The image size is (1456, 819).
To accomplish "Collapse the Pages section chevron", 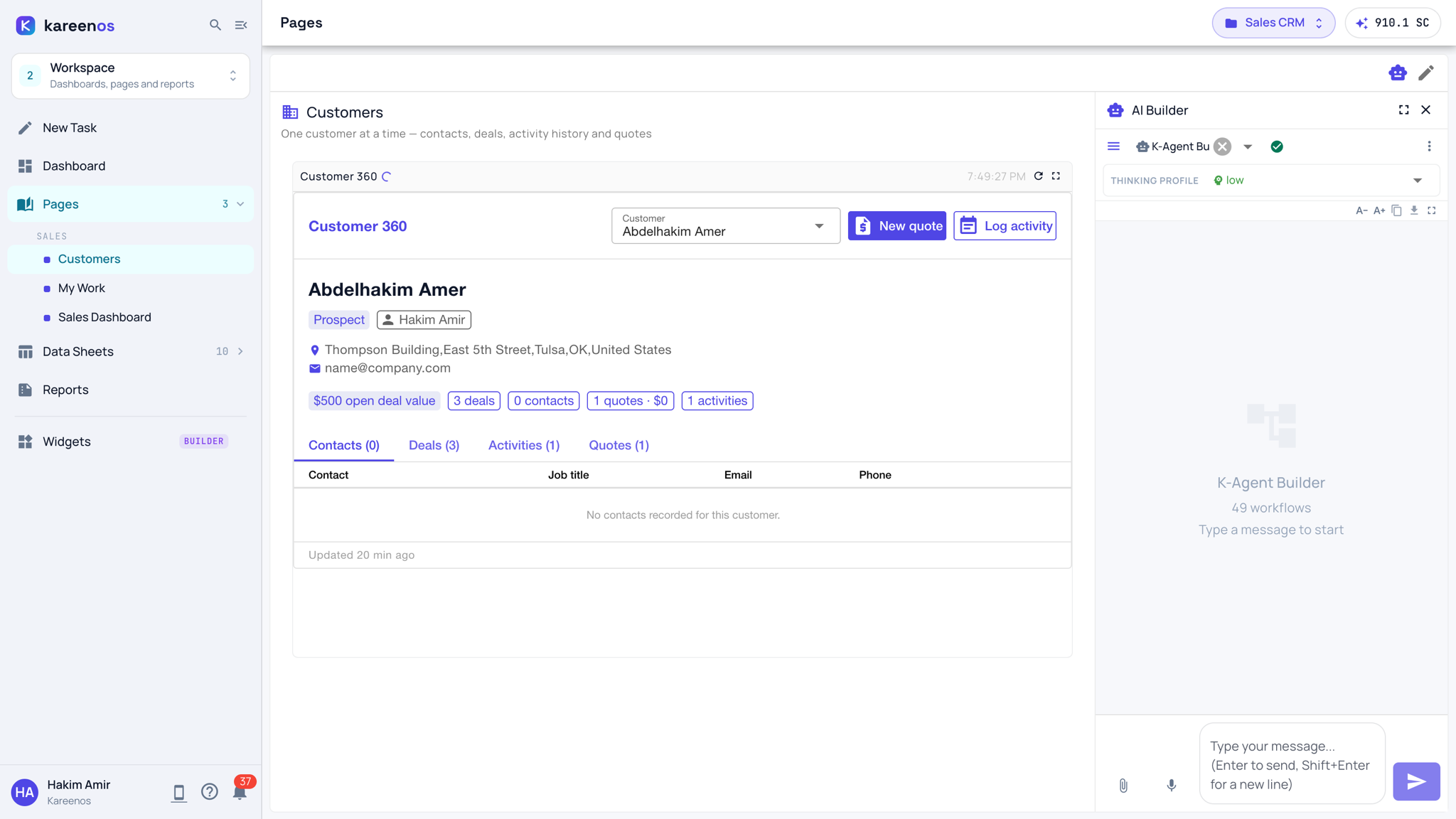I will pyautogui.click(x=240, y=204).
